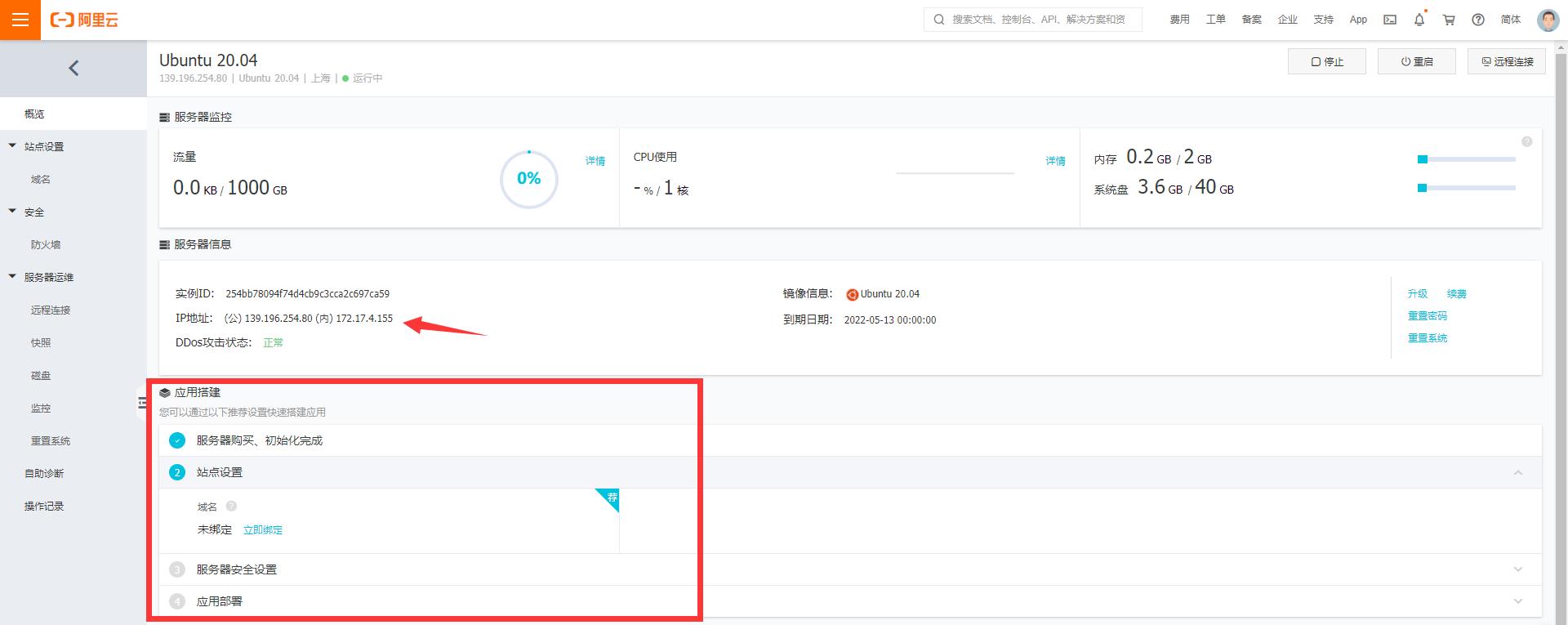Viewport: 1568px width, 625px height.
Task: Click the 荐 recommended corner badge
Action: pos(611,497)
